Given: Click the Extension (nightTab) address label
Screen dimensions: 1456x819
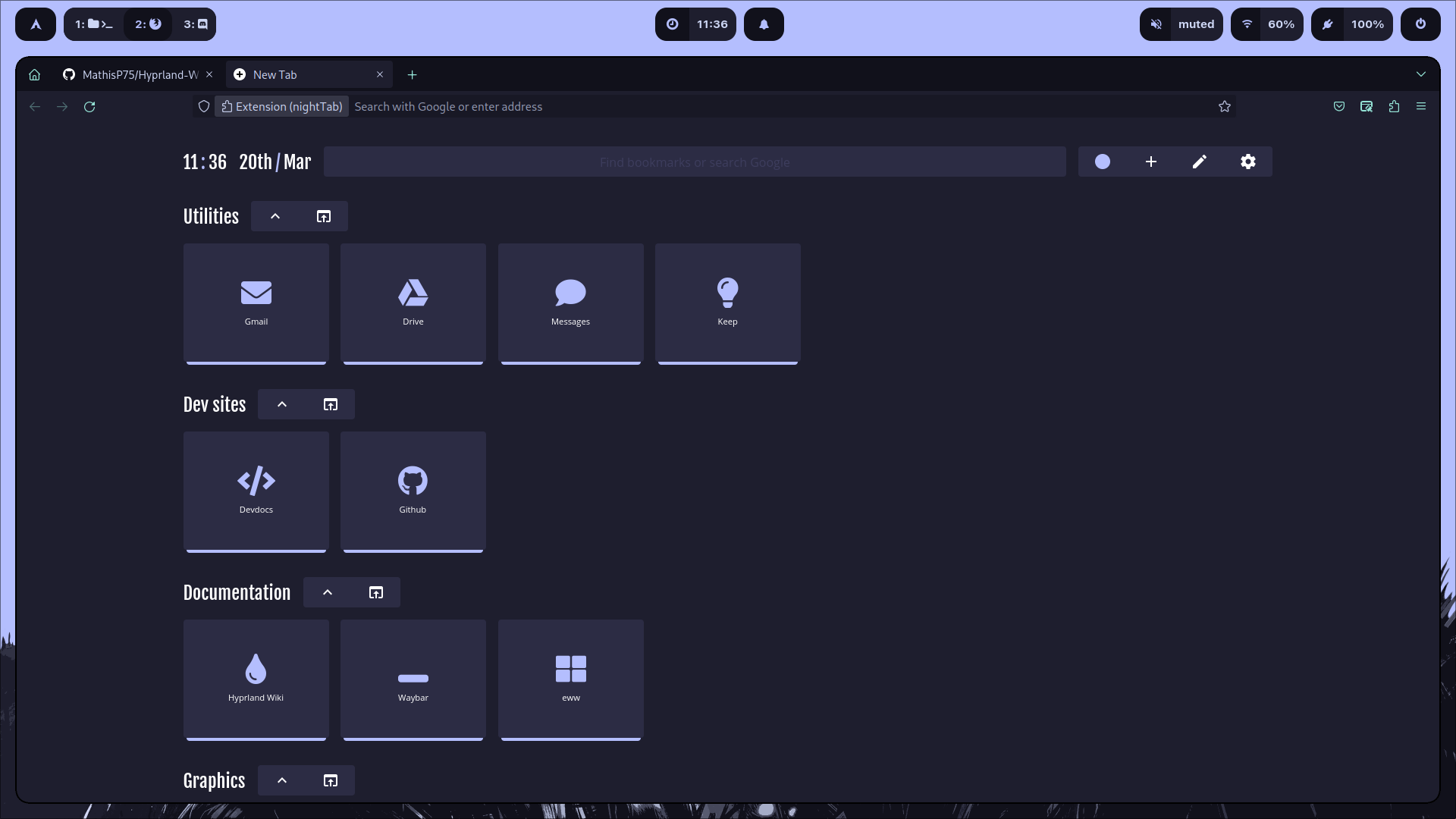Looking at the screenshot, I should coord(282,107).
